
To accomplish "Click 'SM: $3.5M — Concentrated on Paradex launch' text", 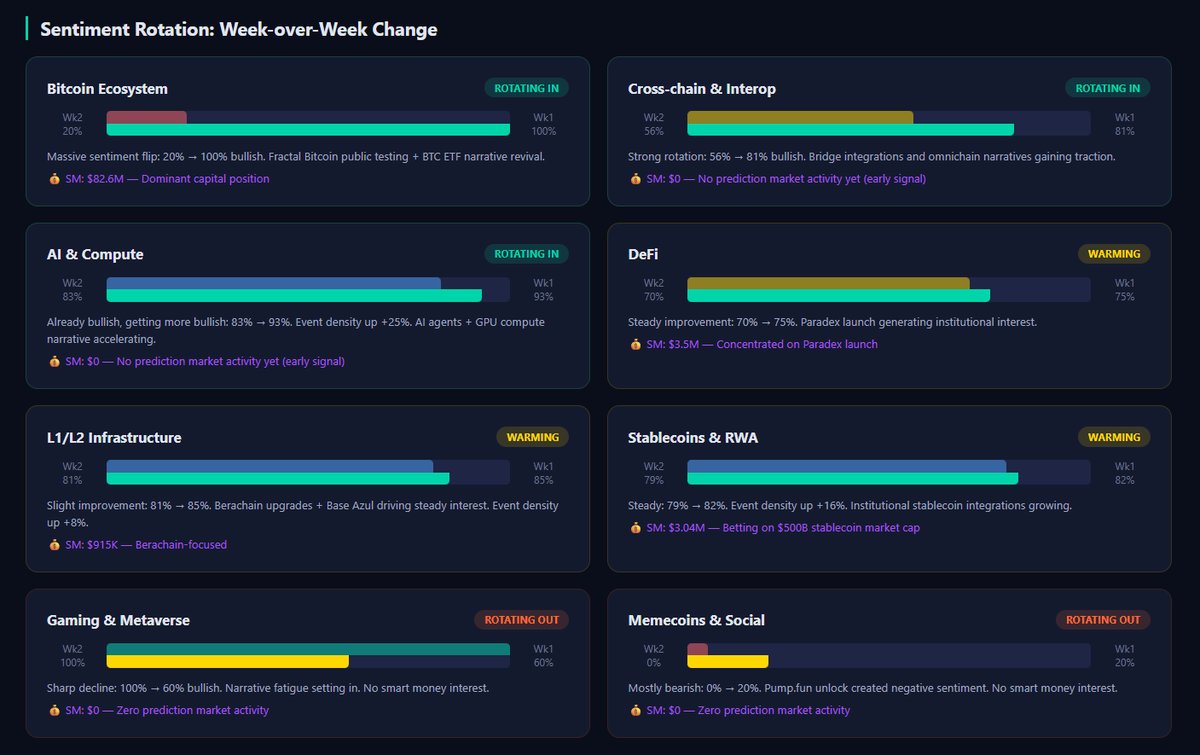I will pyautogui.click(x=762, y=345).
